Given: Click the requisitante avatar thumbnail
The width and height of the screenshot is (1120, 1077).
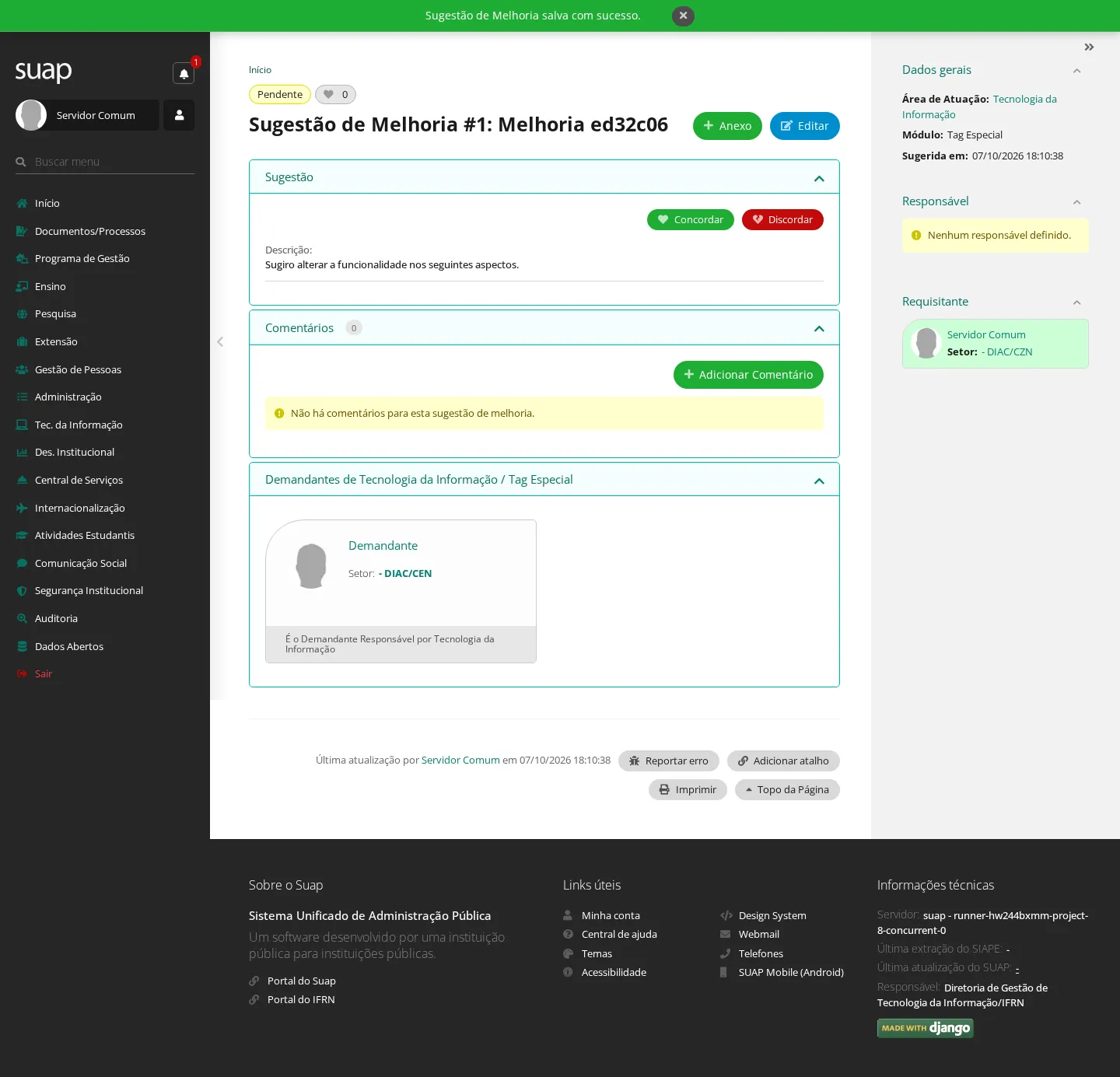Looking at the screenshot, I should pos(926,343).
